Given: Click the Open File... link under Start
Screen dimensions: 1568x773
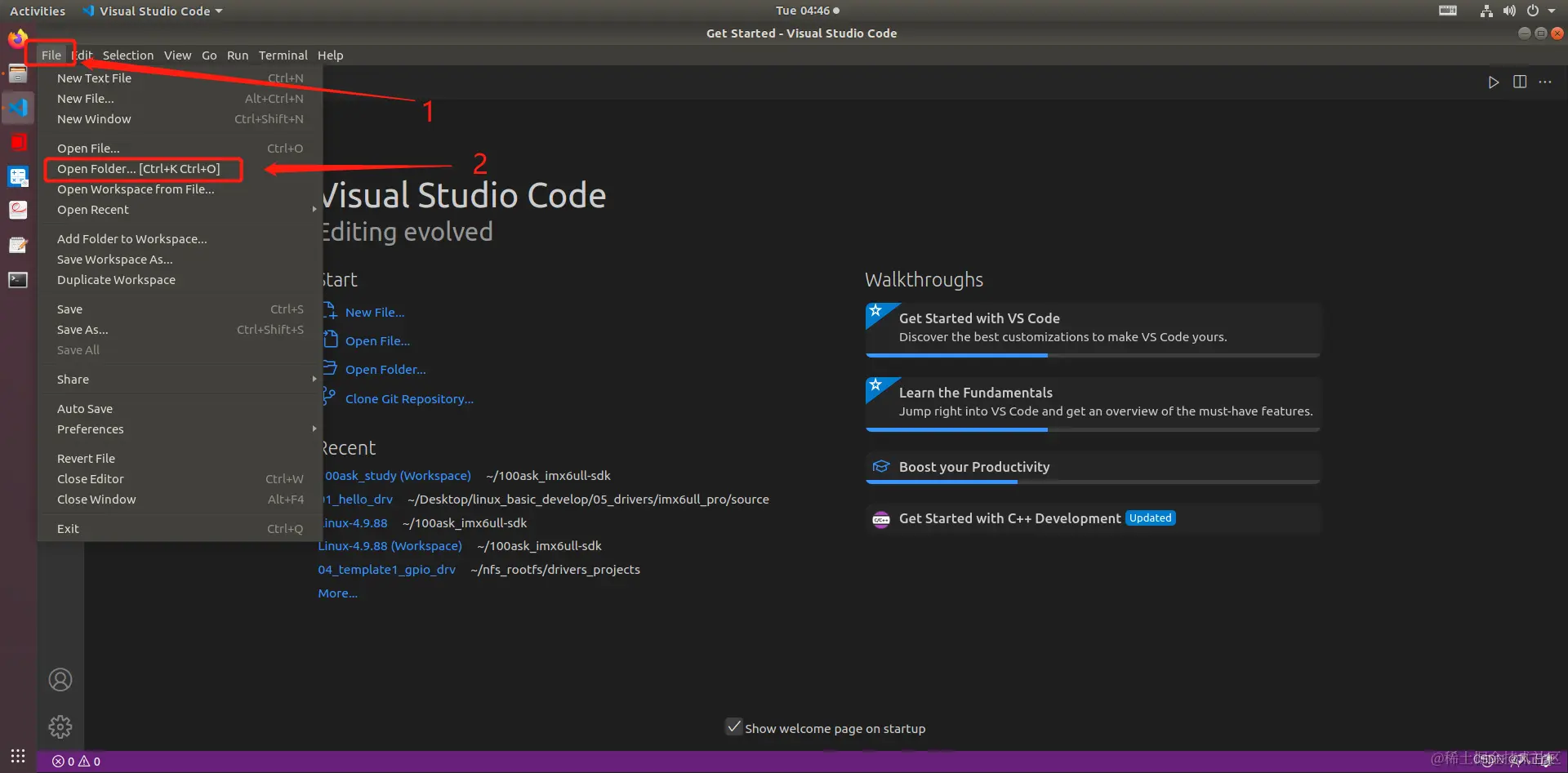Looking at the screenshot, I should (377, 341).
